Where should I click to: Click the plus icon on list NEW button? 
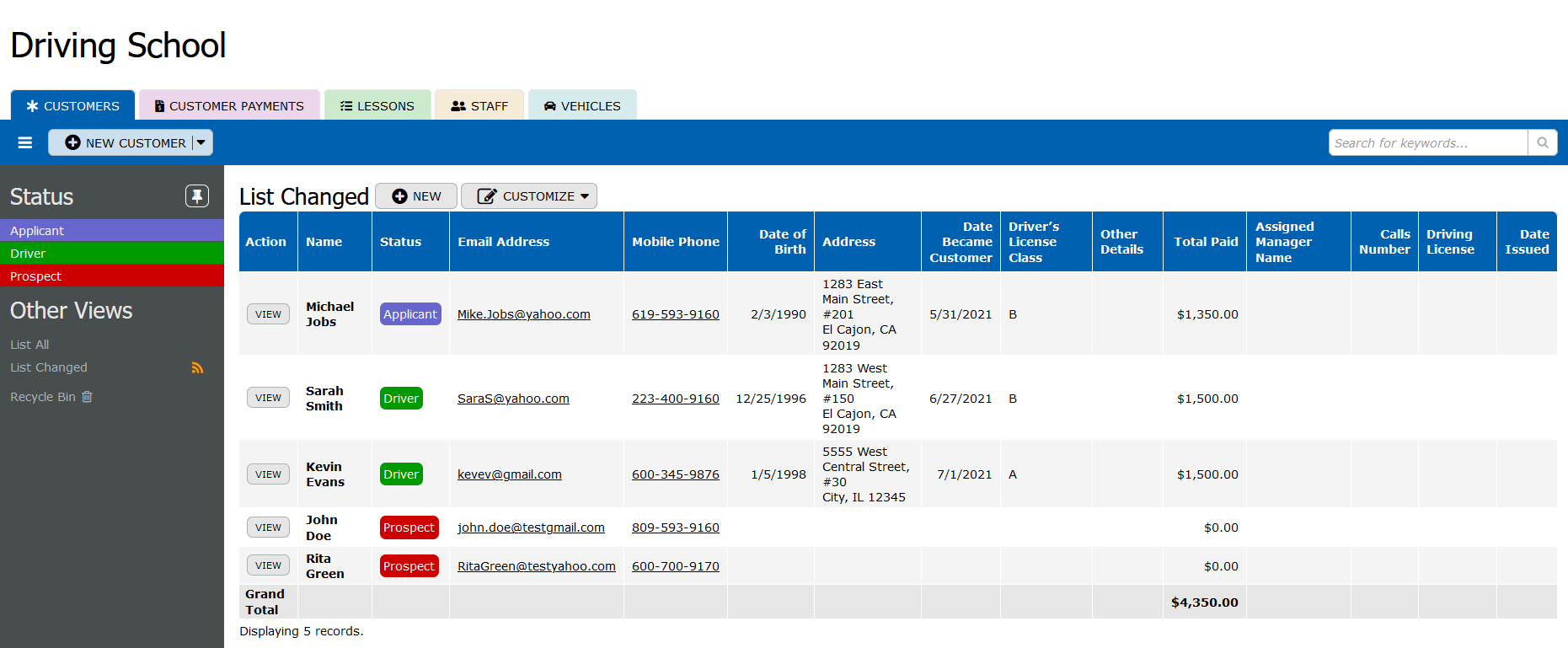[x=399, y=196]
